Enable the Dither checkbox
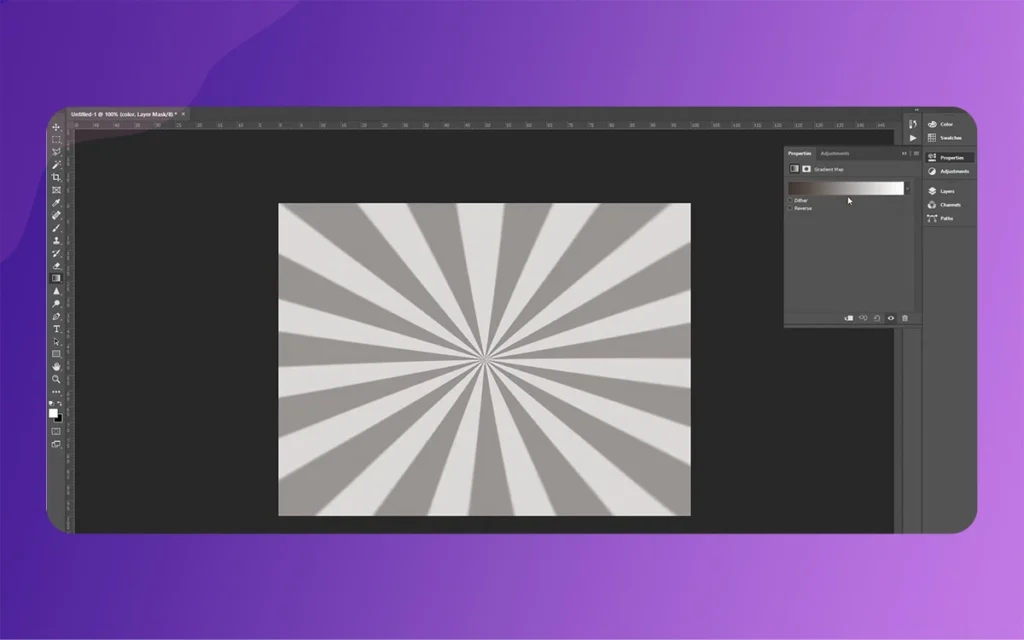Viewport: 1024px width, 640px height. click(790, 200)
